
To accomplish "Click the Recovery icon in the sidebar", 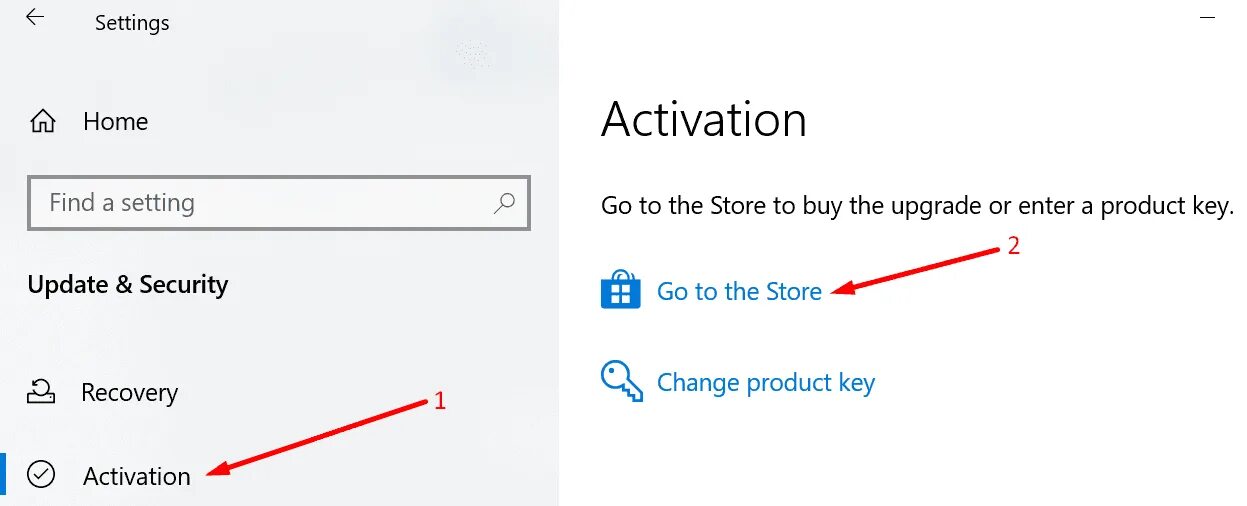I will (x=41, y=391).
